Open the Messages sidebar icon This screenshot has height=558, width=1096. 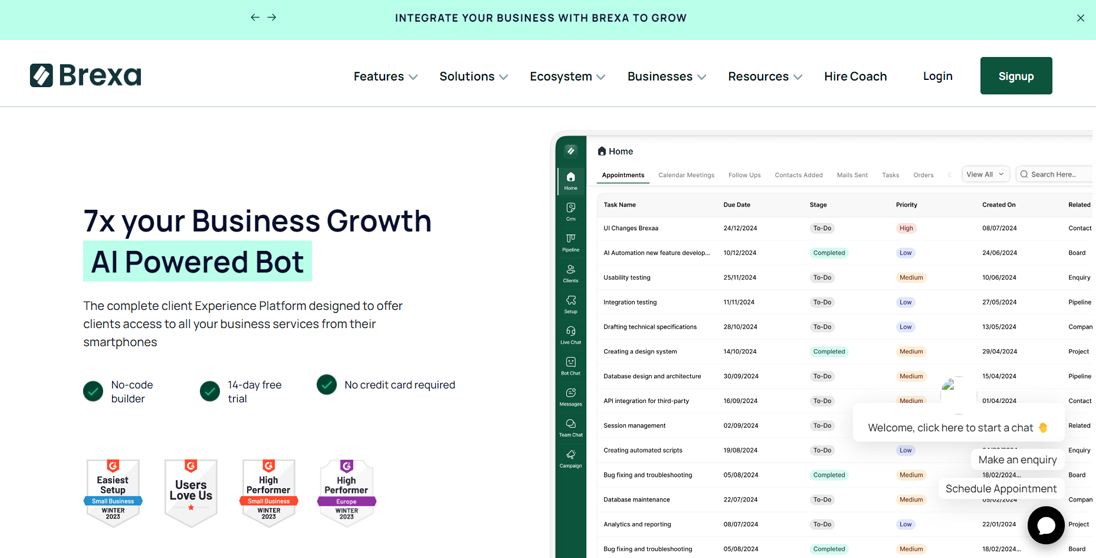click(570, 397)
